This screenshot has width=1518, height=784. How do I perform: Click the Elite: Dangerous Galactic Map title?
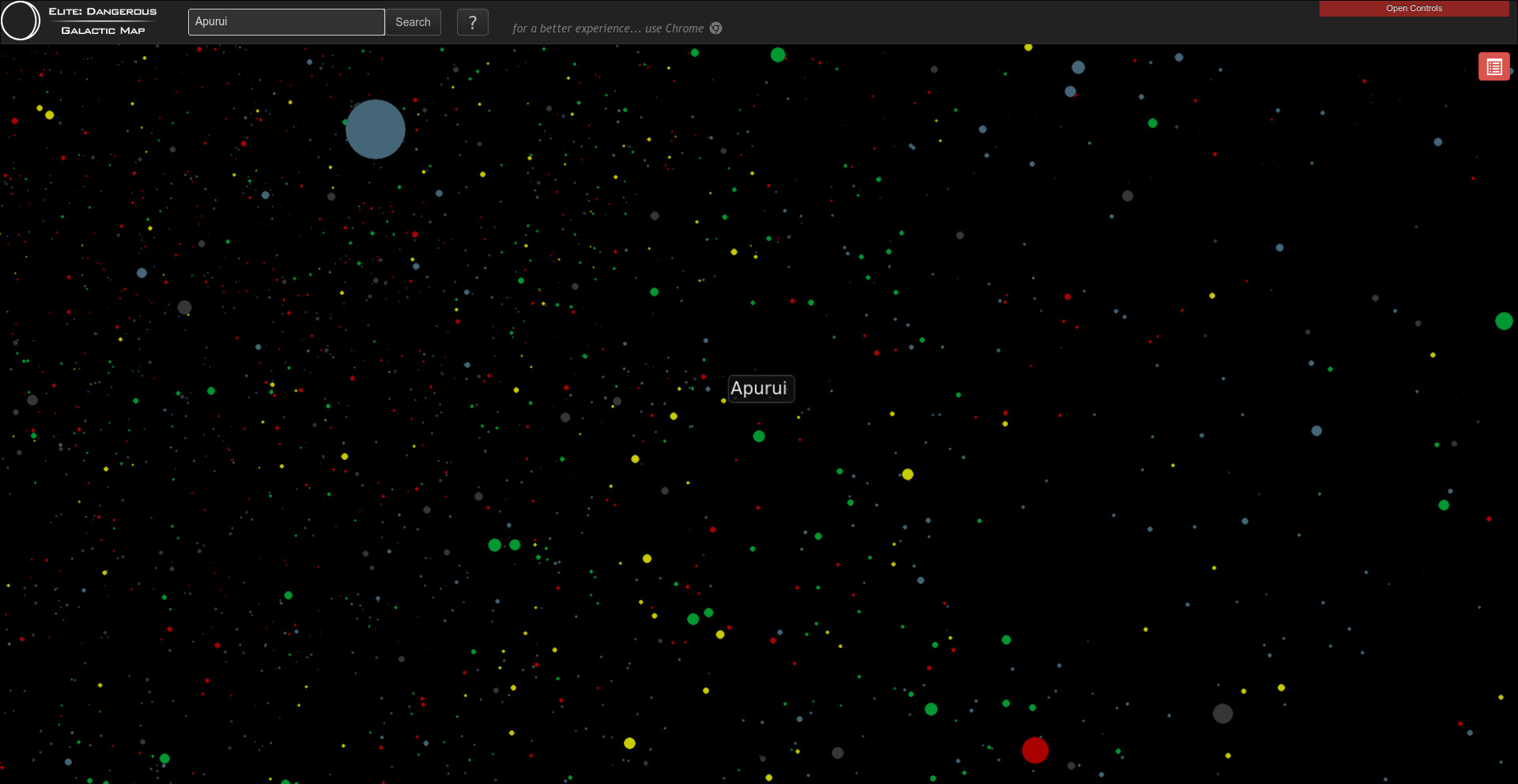point(103,21)
